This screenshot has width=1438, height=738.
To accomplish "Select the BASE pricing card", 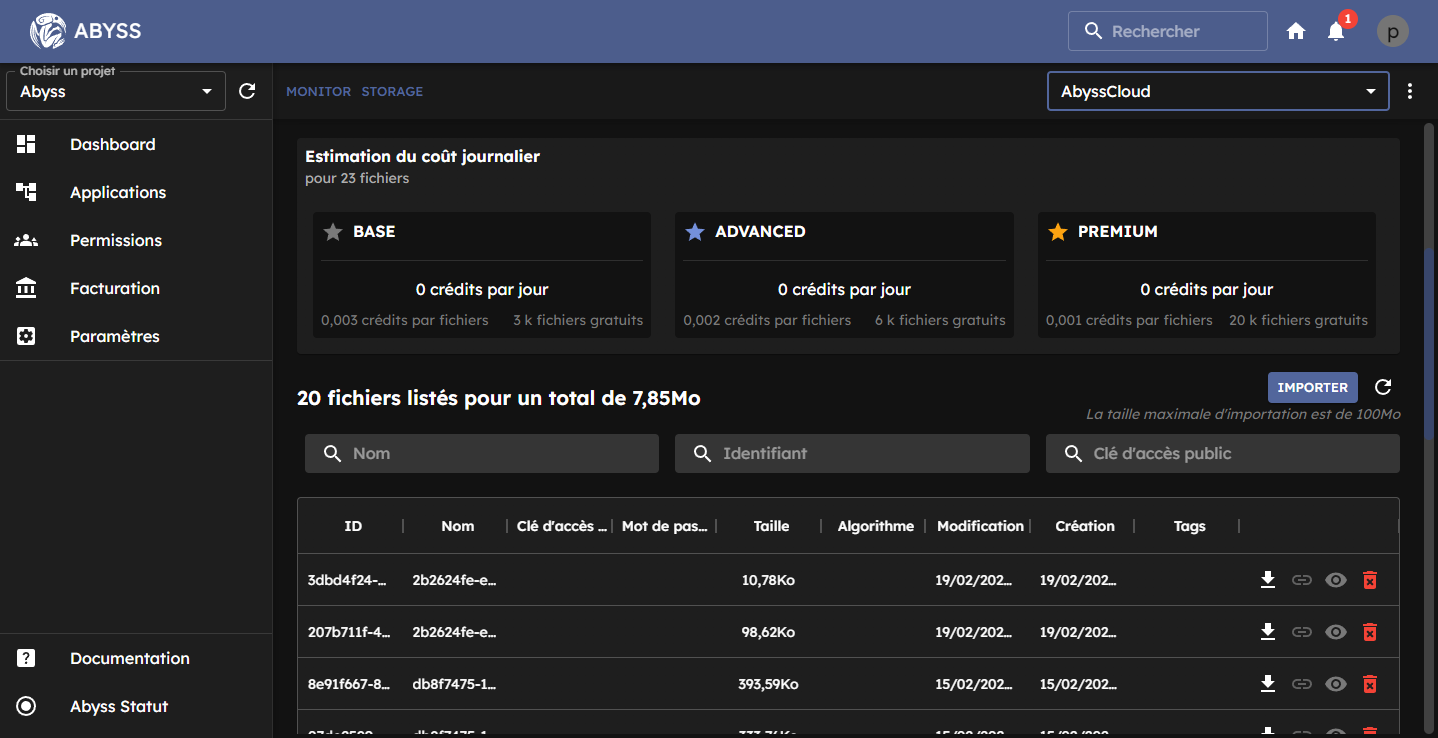I will pyautogui.click(x=482, y=275).
